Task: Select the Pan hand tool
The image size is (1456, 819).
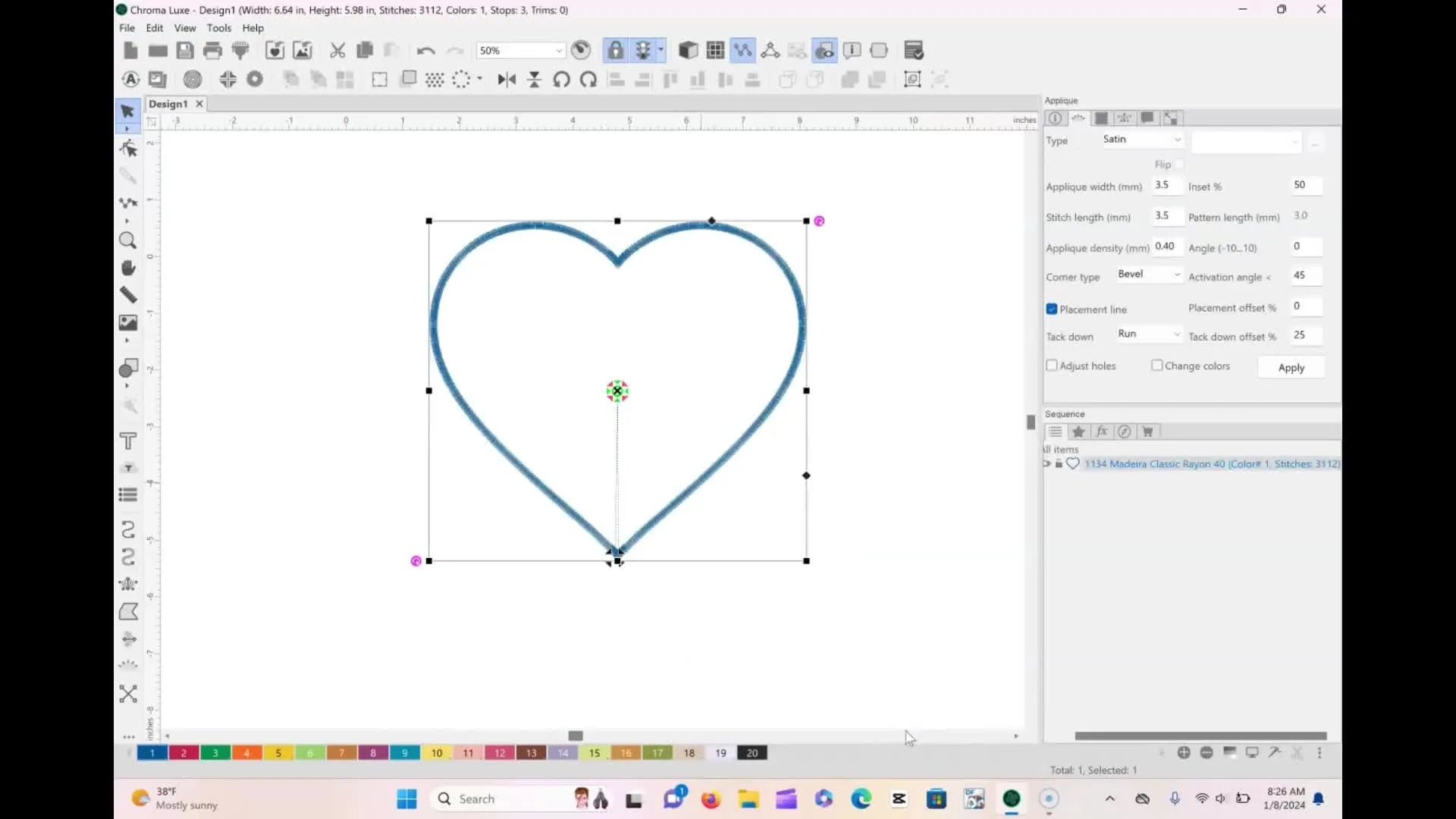Action: 127,267
